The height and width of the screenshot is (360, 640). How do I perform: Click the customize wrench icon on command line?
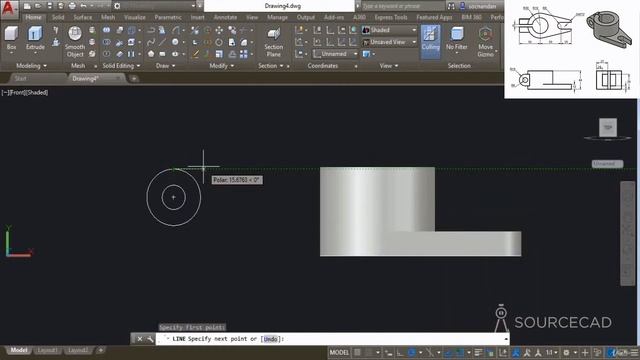tap(150, 339)
